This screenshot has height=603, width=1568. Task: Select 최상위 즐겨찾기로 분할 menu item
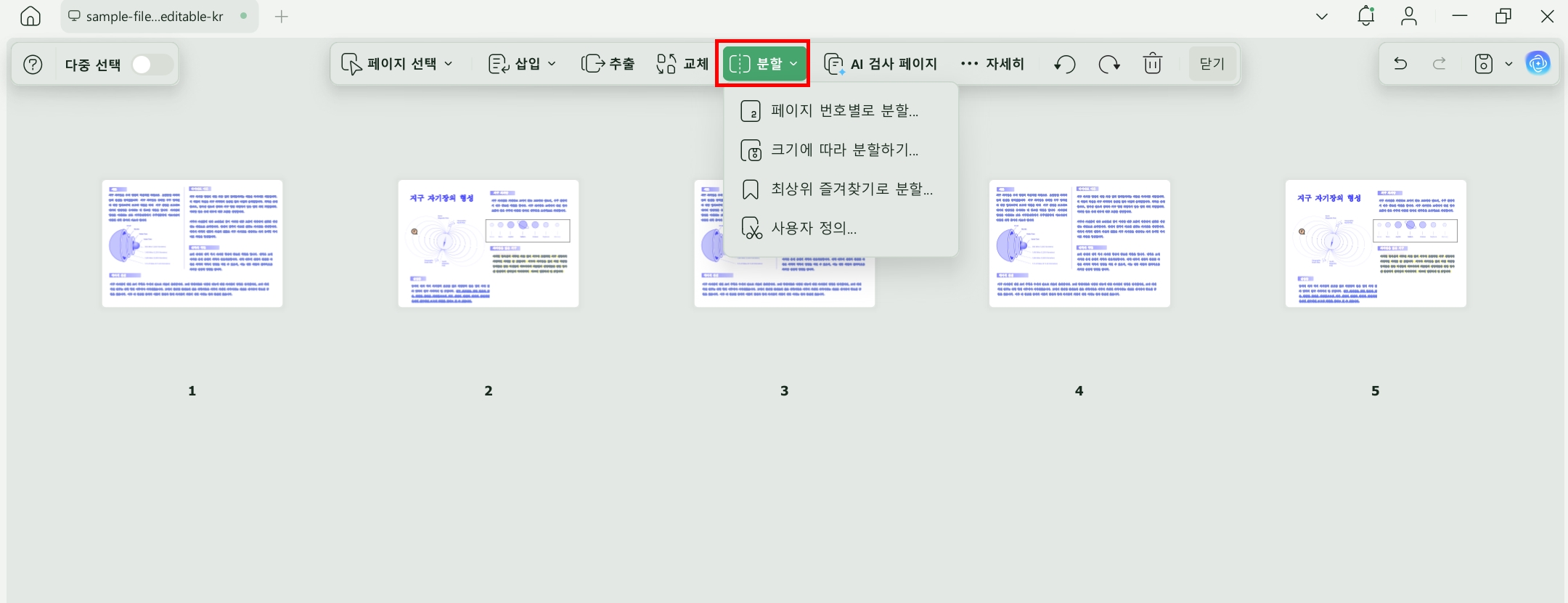(x=841, y=189)
